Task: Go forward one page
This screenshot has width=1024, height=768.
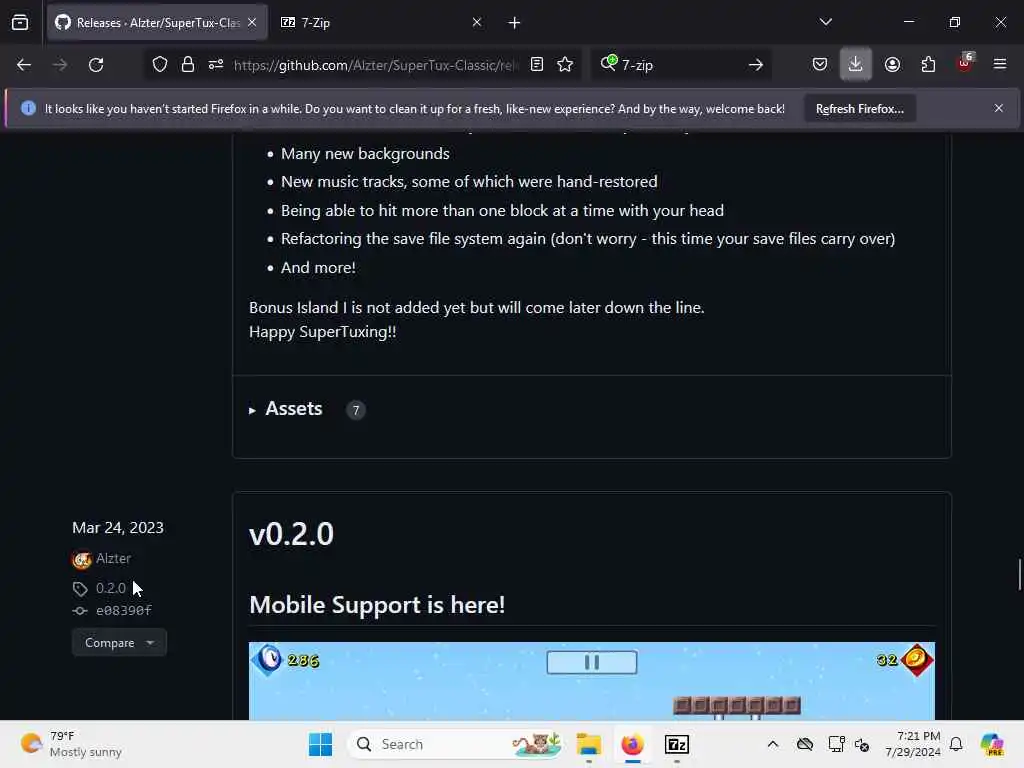Action: 59,65
